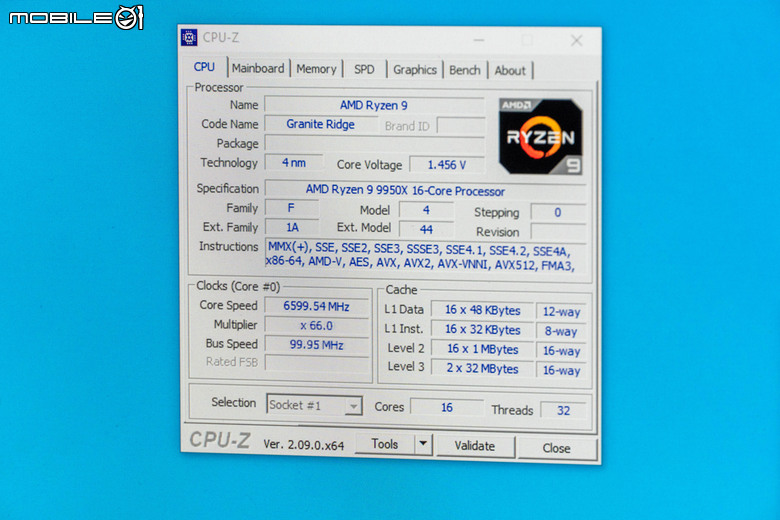780x520 pixels.
Task: Open the About tab
Action: point(510,71)
